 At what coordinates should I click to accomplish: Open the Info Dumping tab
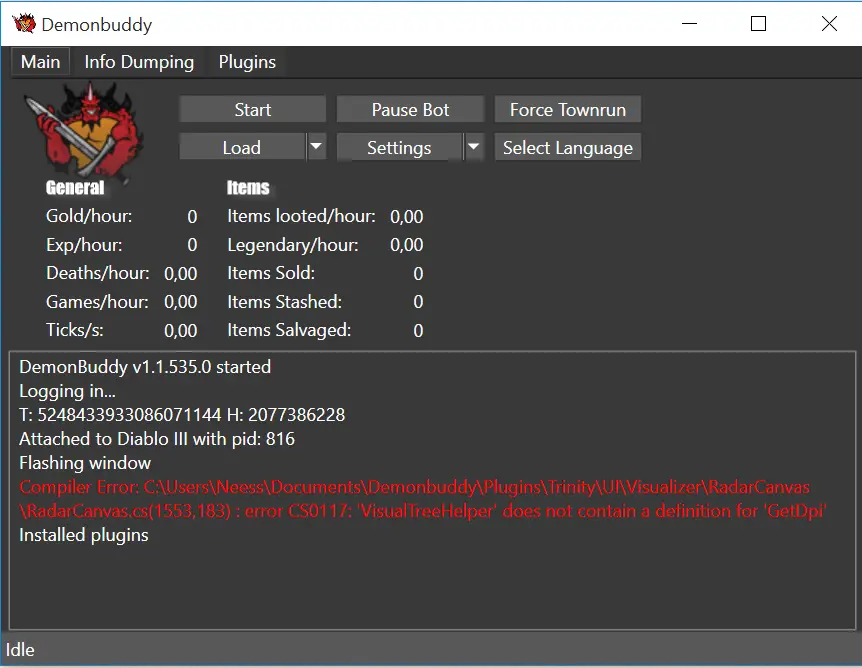(139, 62)
